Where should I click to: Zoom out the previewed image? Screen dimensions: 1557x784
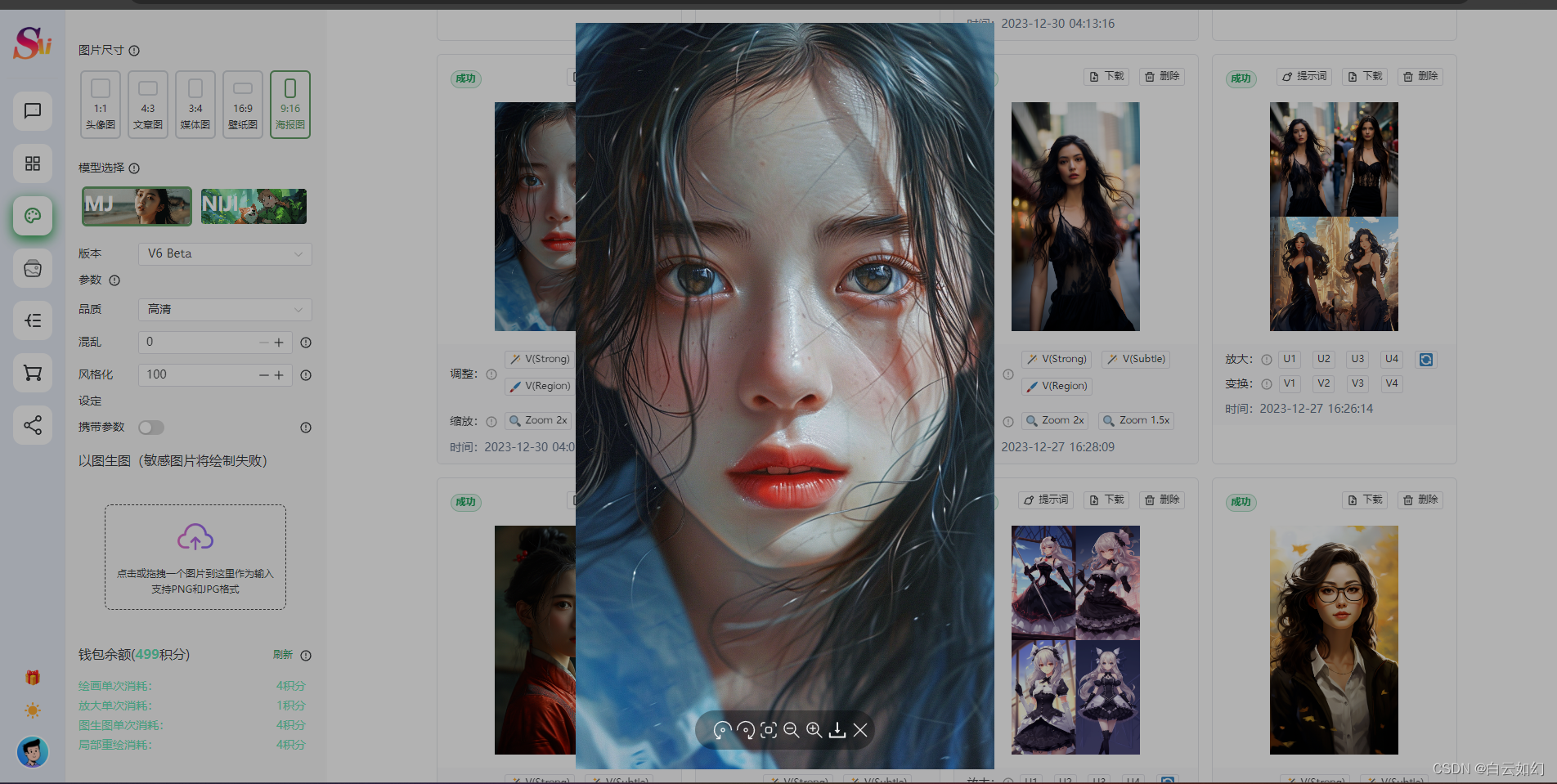791,730
